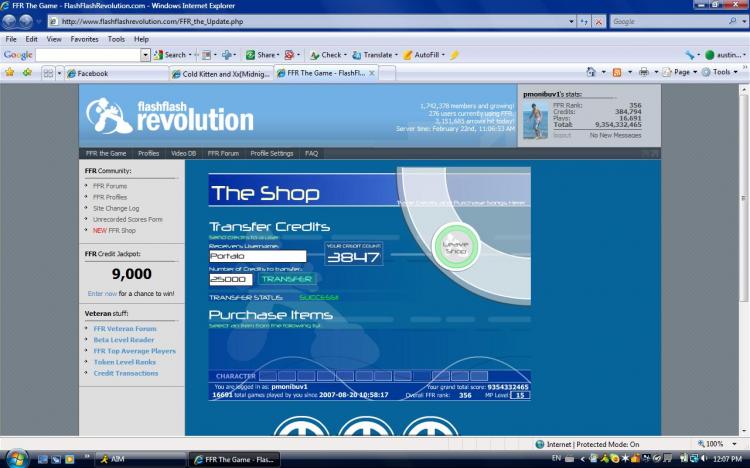Image resolution: width=750 pixels, height=468 pixels.
Task: Click the Number of Credits to transfer field
Action: [231, 279]
